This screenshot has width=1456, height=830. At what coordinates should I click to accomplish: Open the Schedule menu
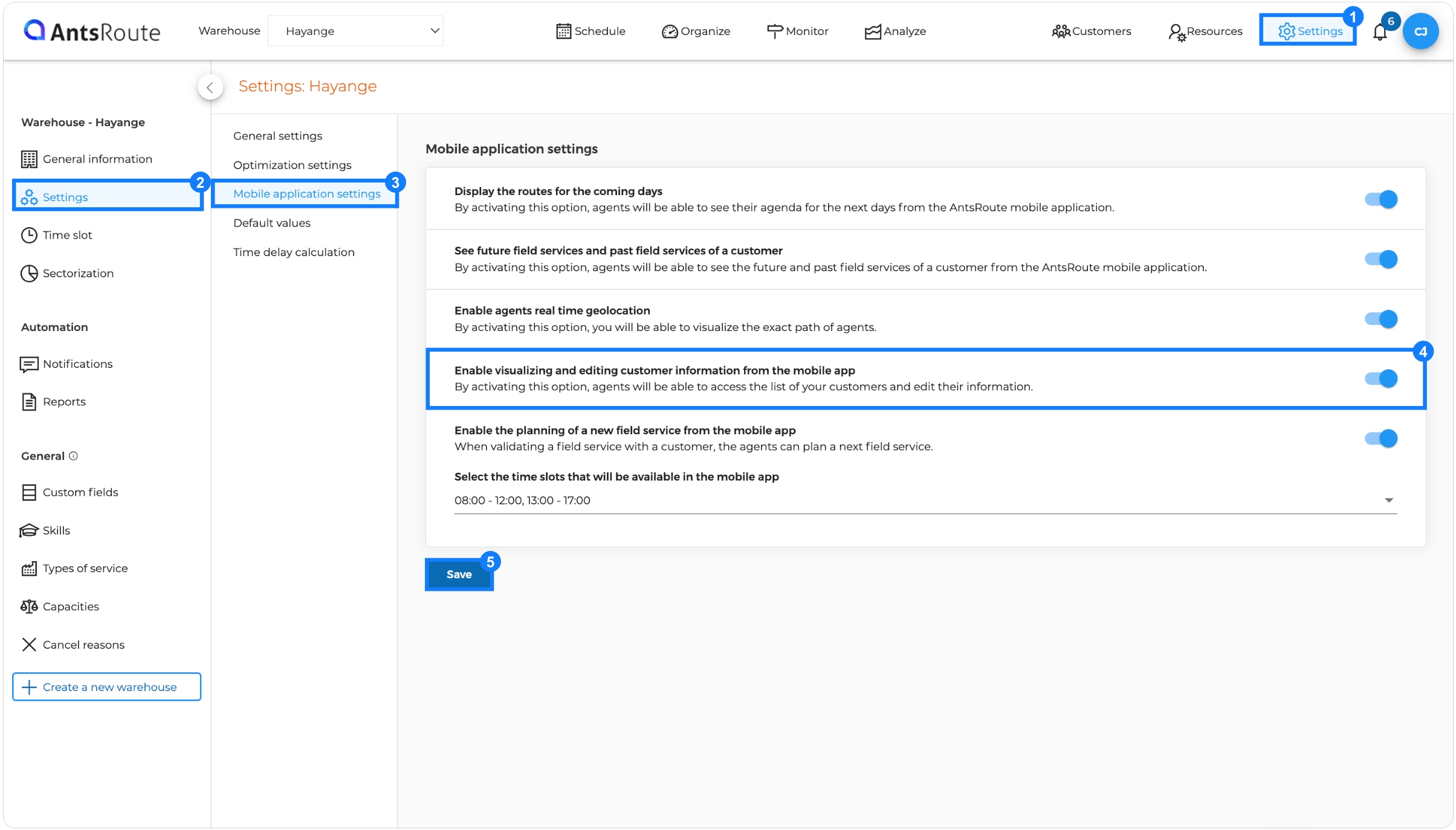tap(590, 31)
